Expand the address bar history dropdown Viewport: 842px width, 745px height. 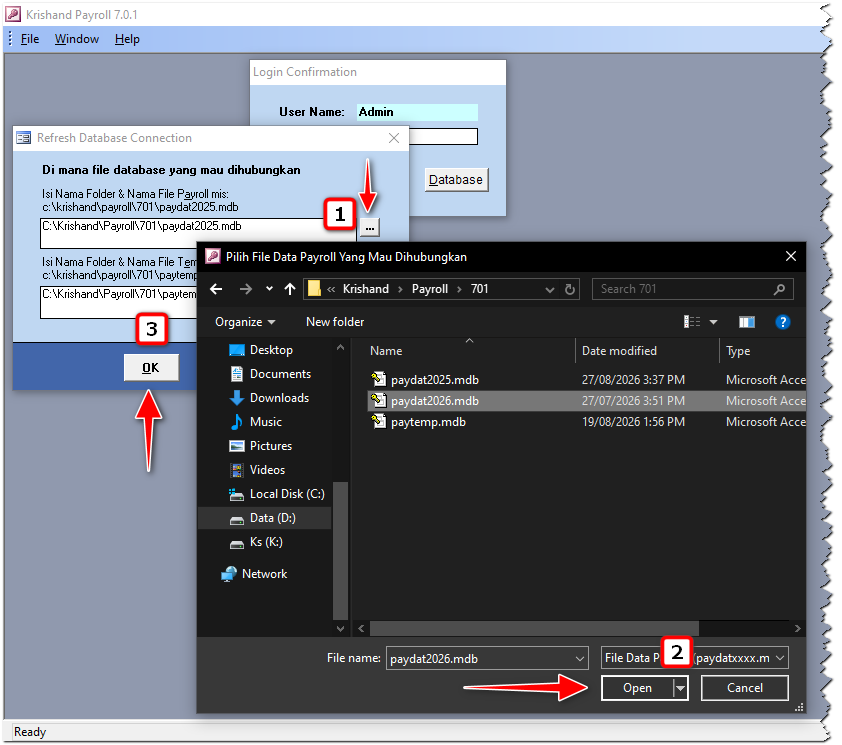tap(550, 290)
